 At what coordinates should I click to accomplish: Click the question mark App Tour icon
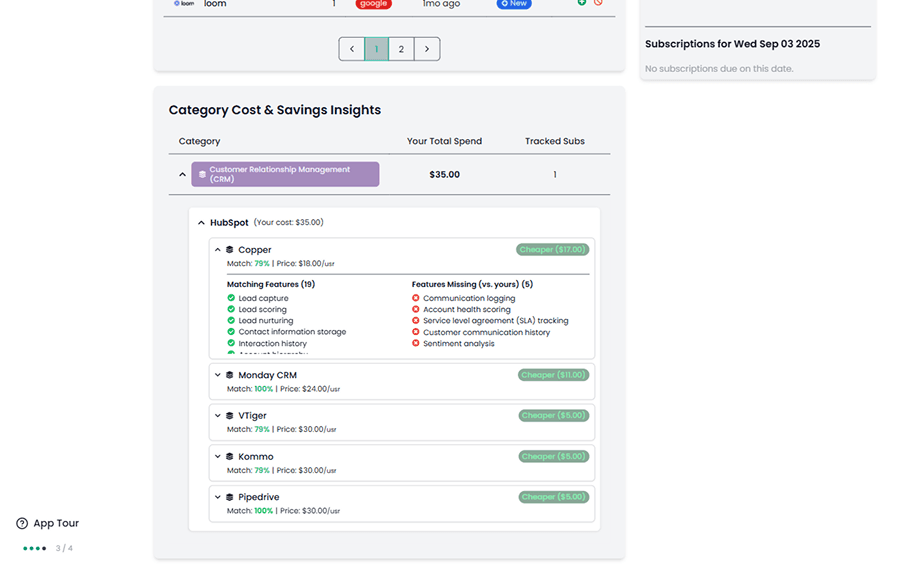[22, 523]
